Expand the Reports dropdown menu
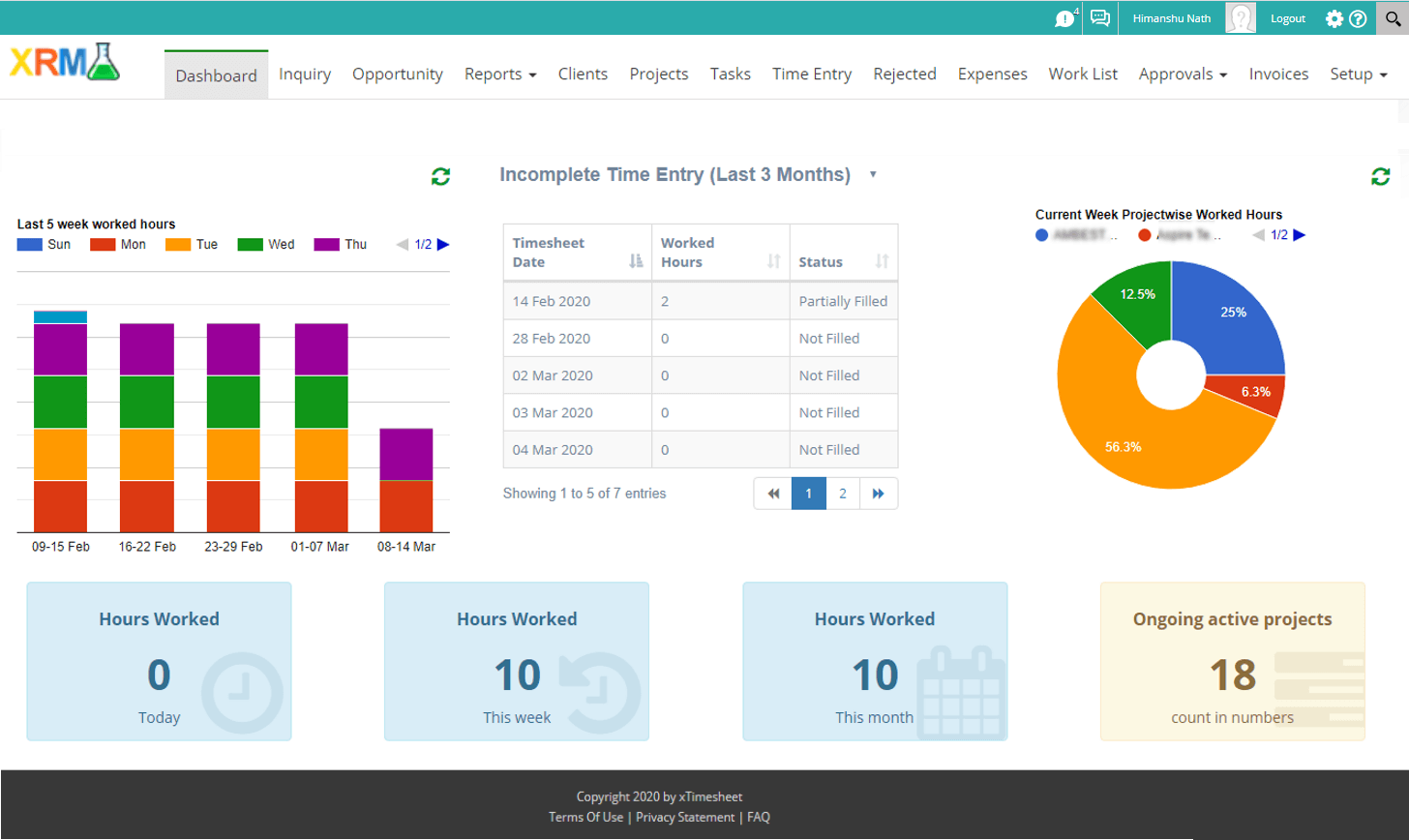 500,75
